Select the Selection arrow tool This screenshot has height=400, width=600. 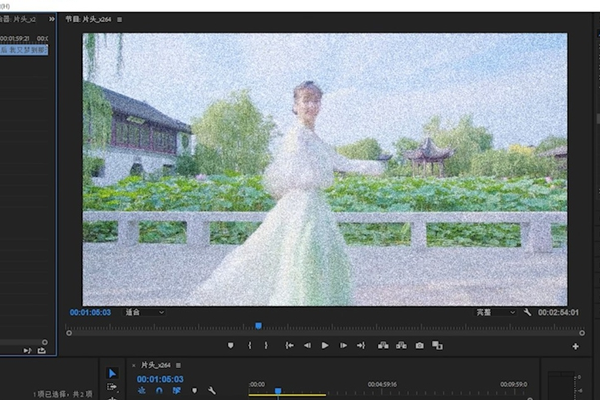click(112, 373)
